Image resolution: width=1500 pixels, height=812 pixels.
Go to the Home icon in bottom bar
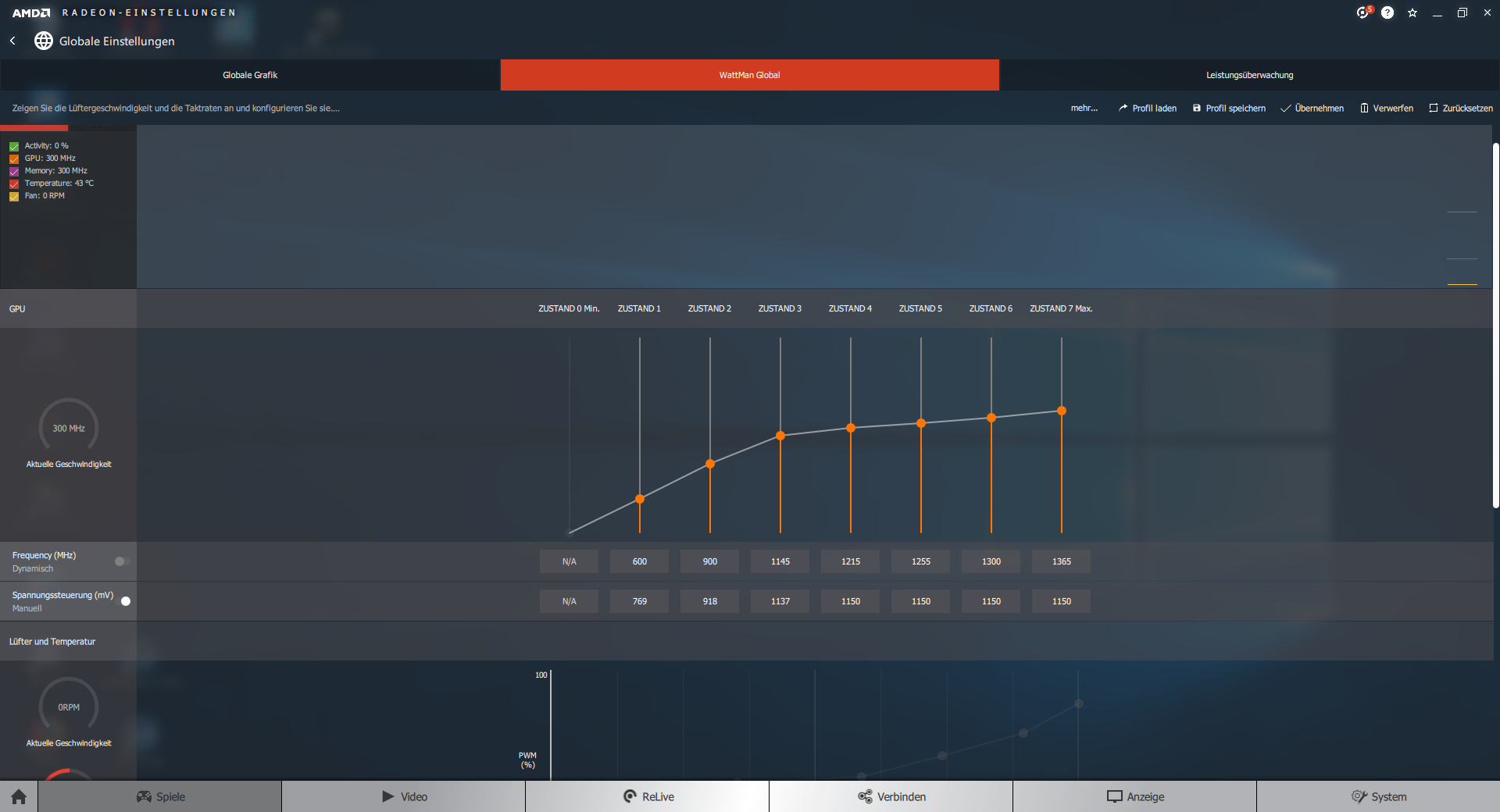(x=19, y=796)
